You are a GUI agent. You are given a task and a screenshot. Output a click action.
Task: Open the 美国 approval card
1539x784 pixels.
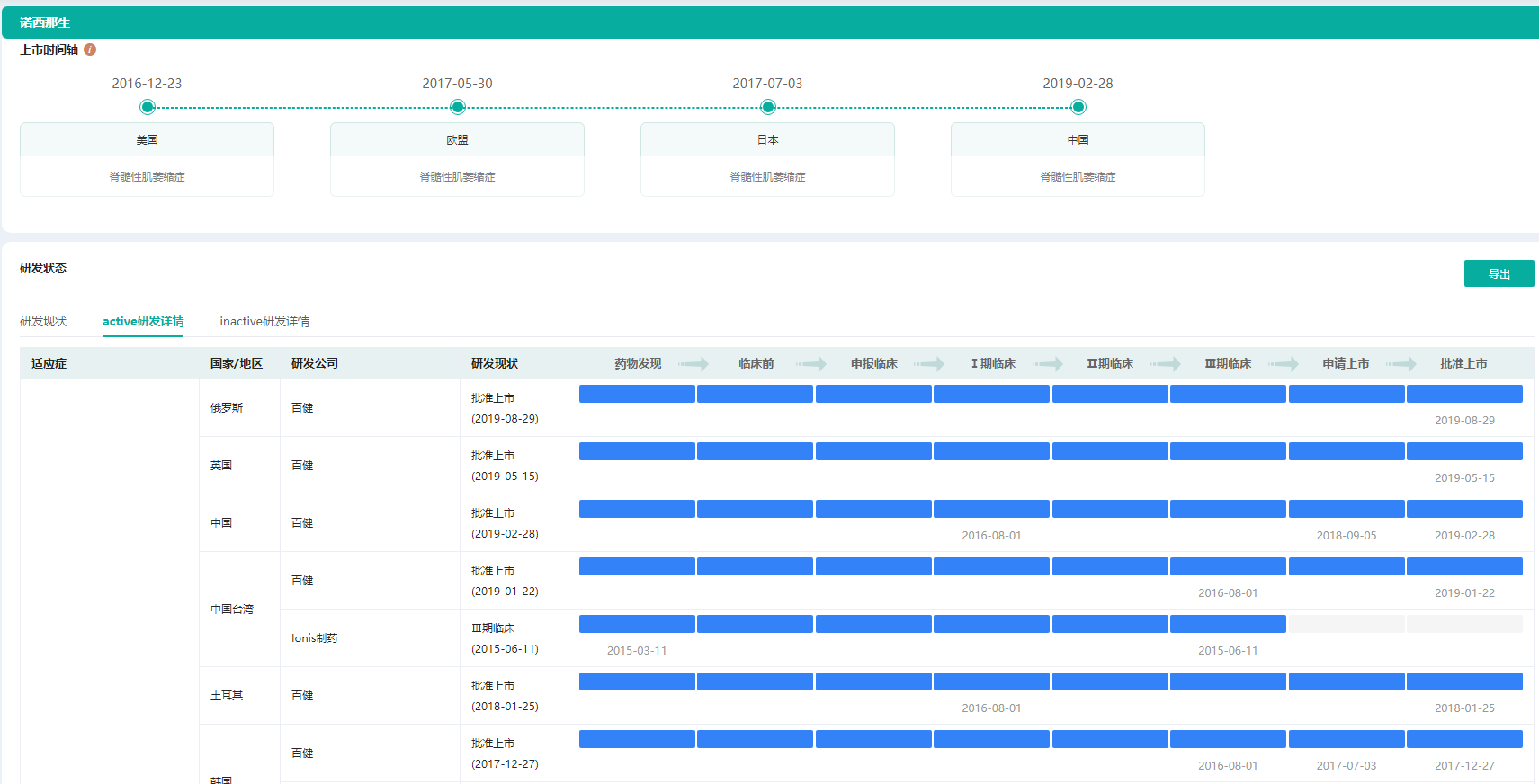[147, 159]
